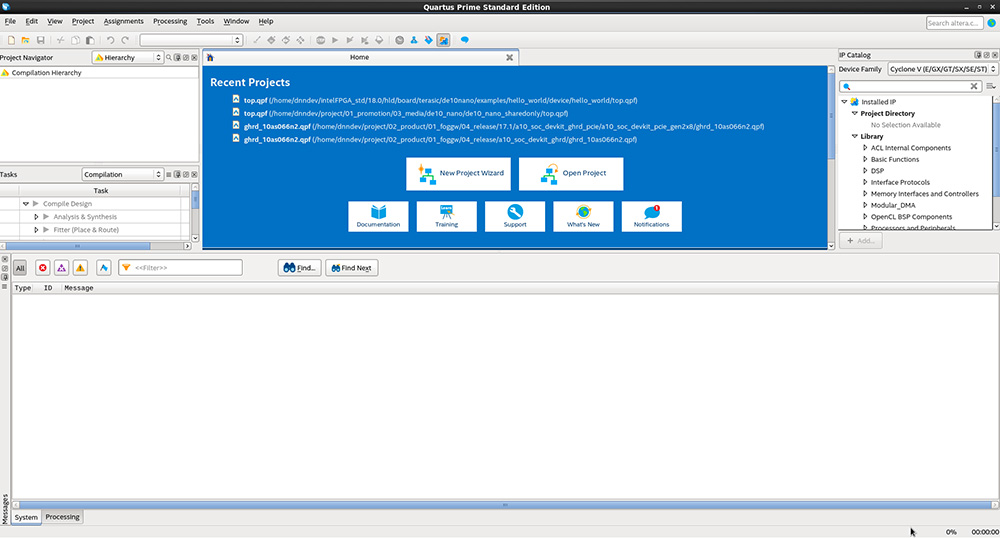Viewport: 1000px width, 538px height.
Task: Click the Open Project button
Action: 571,173
